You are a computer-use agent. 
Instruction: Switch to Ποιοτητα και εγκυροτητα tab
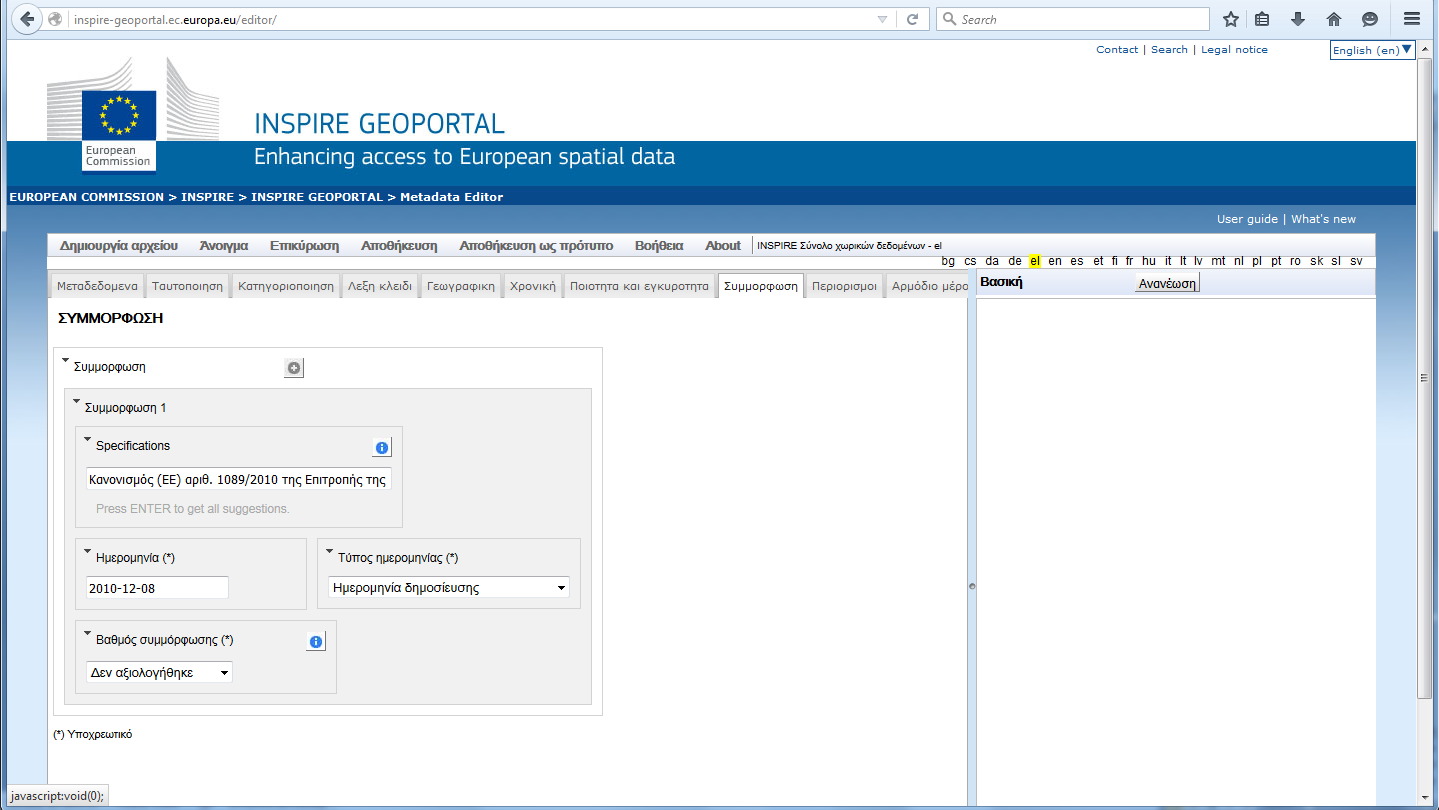click(639, 286)
